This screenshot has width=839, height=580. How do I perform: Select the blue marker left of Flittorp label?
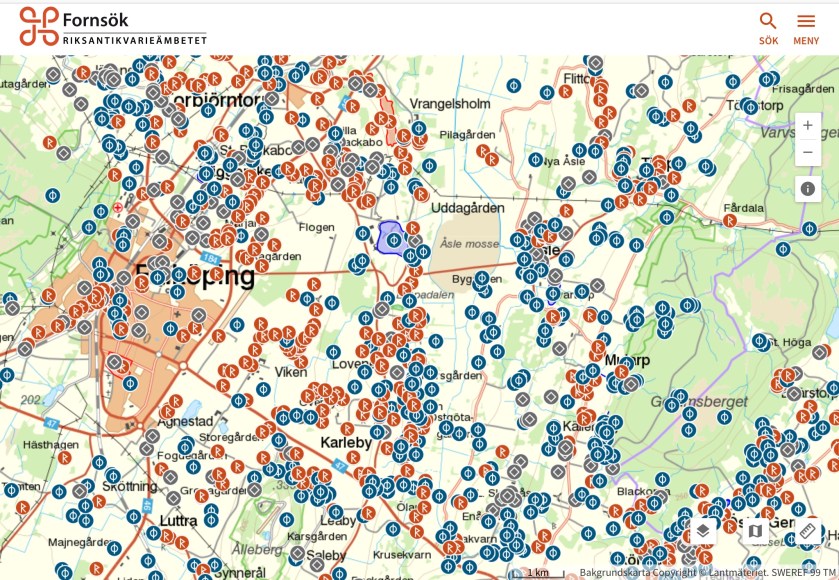coord(547,92)
